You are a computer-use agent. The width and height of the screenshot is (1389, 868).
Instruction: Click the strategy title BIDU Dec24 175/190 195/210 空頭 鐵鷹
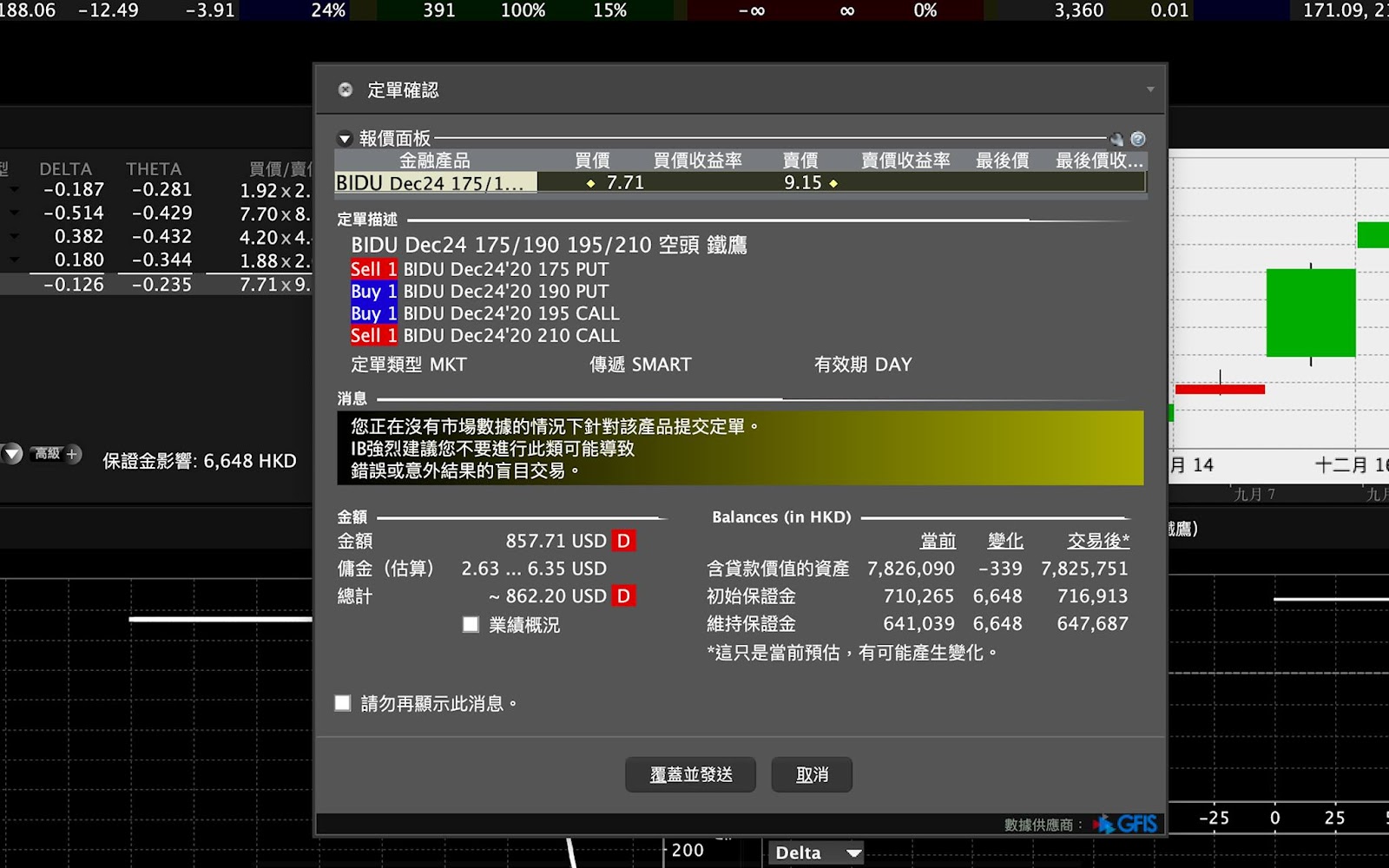coord(549,246)
